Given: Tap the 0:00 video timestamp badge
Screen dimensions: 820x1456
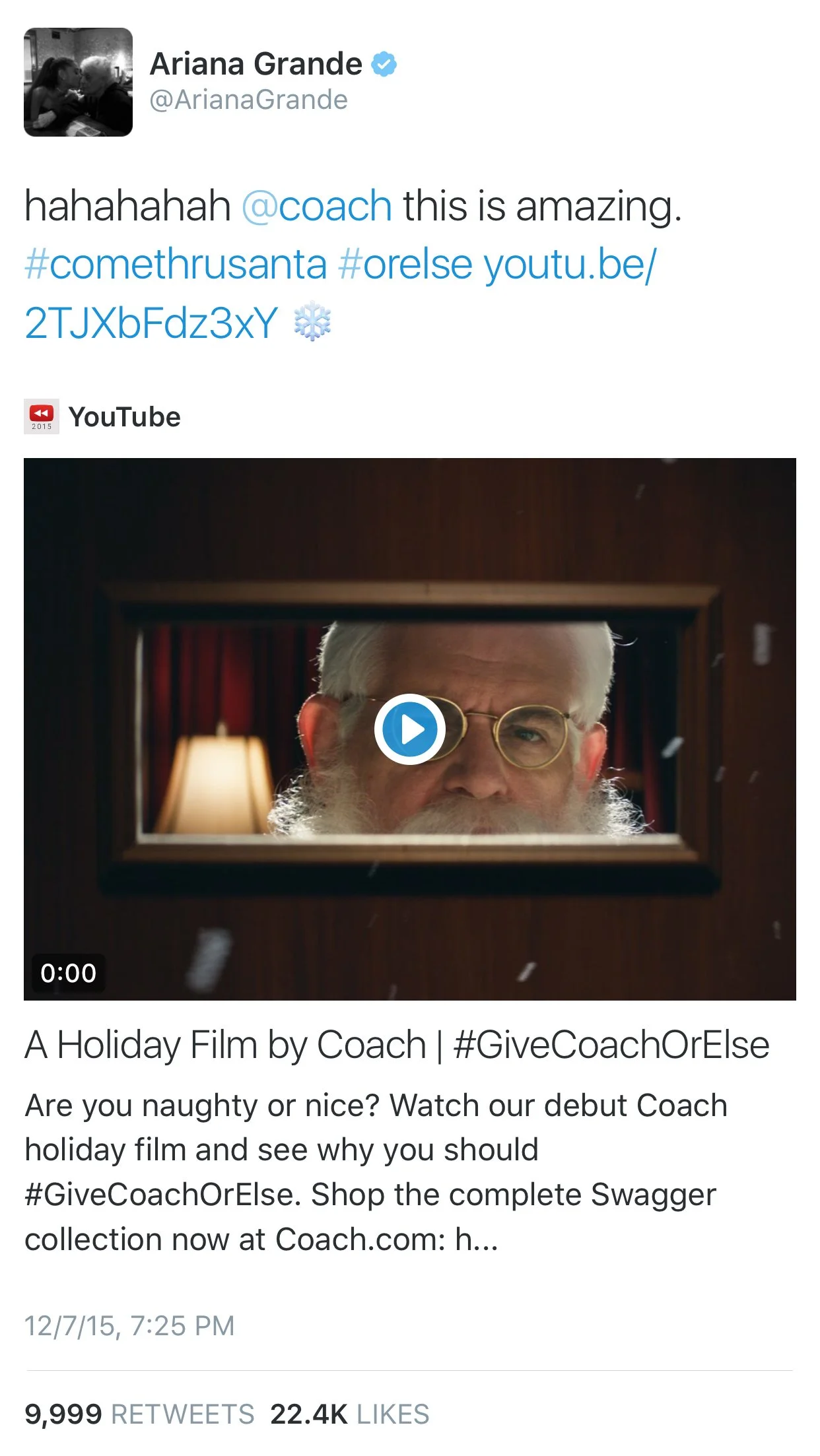Looking at the screenshot, I should [68, 973].
